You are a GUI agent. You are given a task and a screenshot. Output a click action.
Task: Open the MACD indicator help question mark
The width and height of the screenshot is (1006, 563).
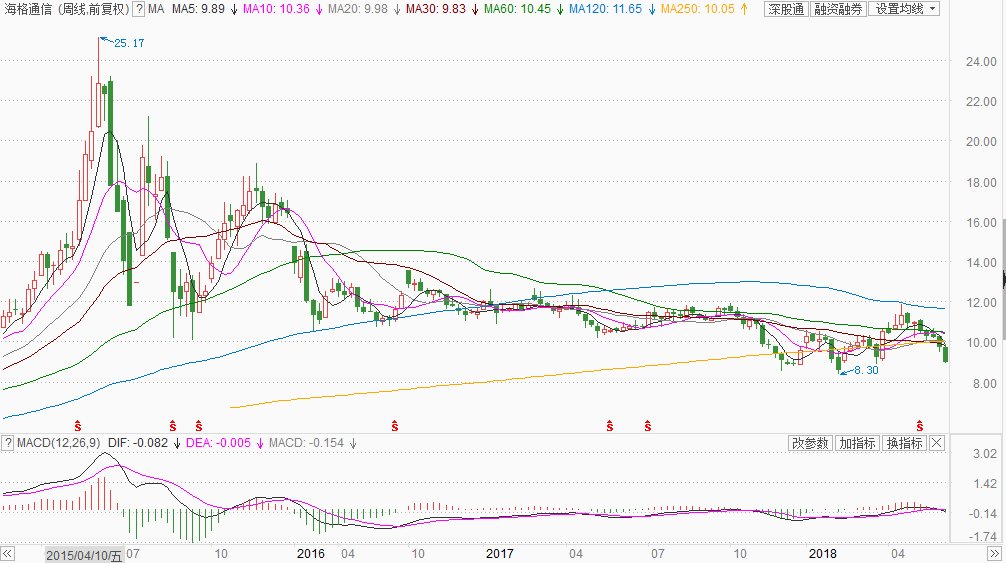click(x=8, y=443)
